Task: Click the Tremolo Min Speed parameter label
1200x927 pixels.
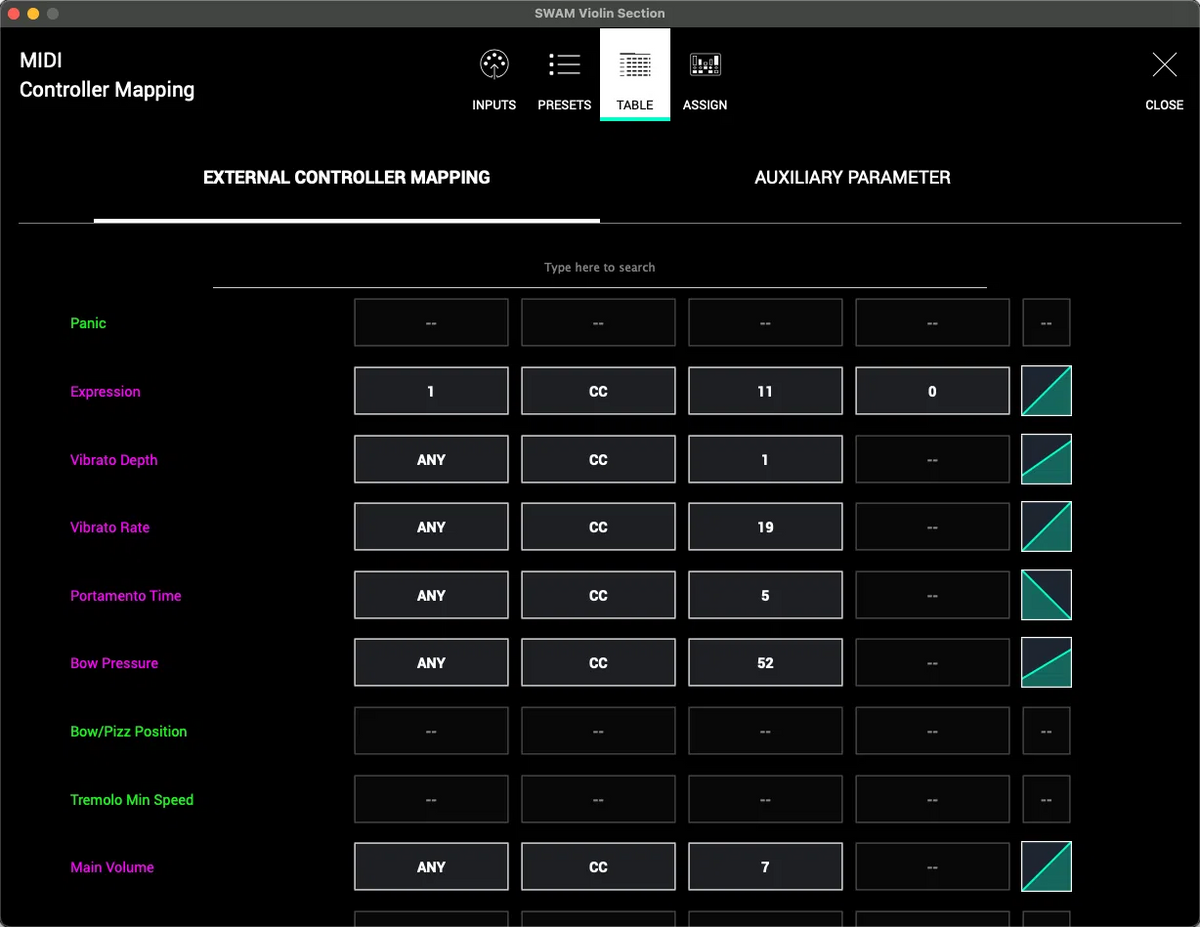Action: click(132, 799)
